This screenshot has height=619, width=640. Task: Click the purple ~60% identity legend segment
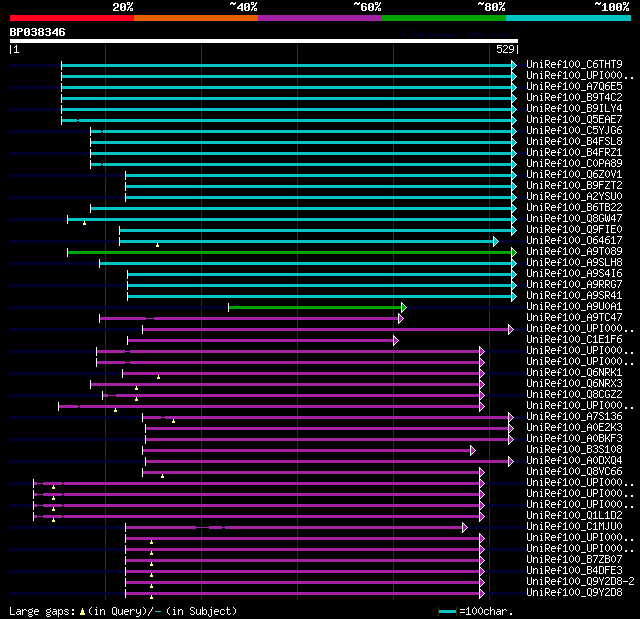[320, 18]
